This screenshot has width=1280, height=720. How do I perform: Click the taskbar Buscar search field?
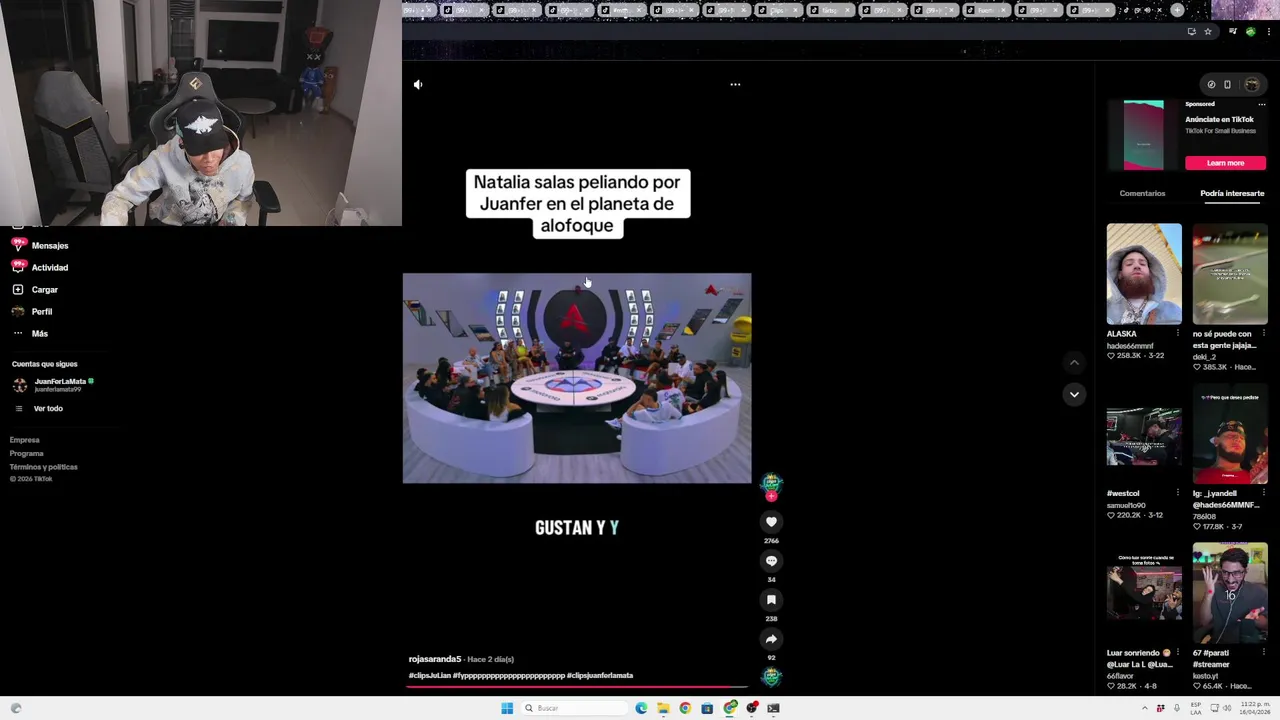573,708
